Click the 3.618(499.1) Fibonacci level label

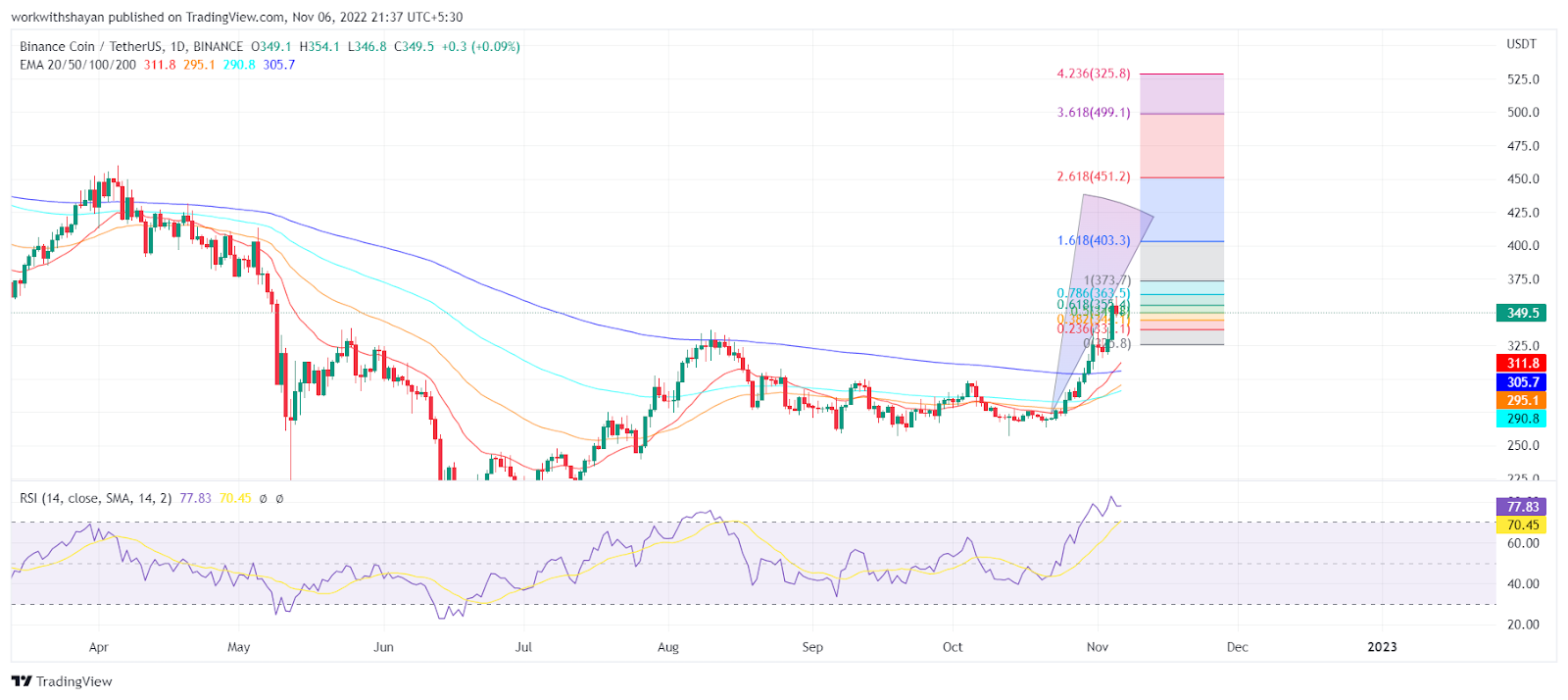pos(1093,113)
